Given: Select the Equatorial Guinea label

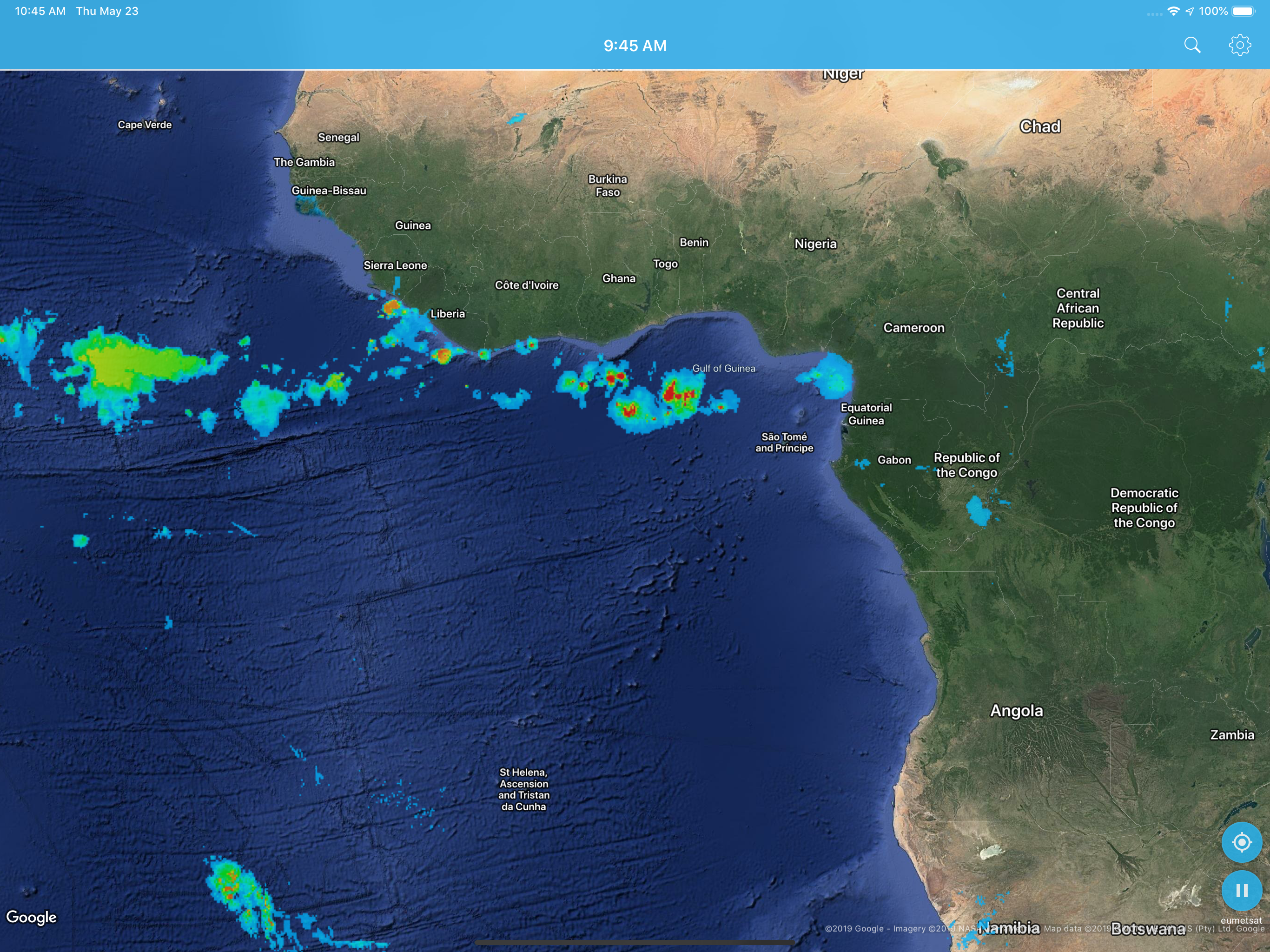Looking at the screenshot, I should [x=866, y=414].
